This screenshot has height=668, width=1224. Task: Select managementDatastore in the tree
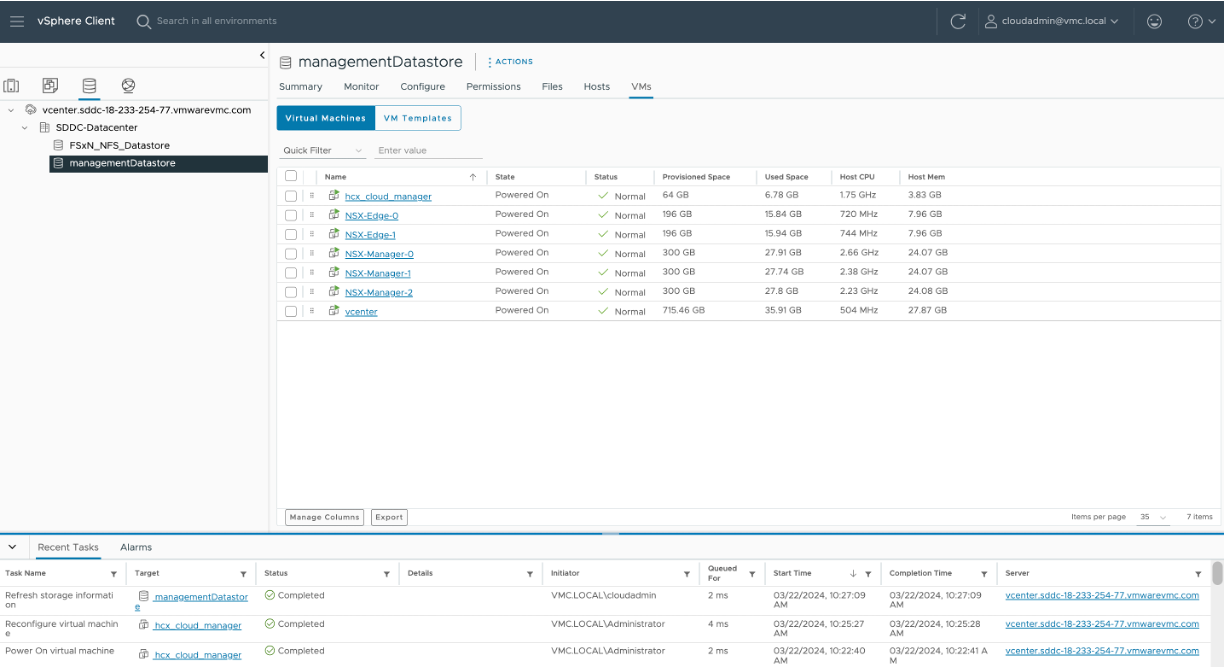158,163
